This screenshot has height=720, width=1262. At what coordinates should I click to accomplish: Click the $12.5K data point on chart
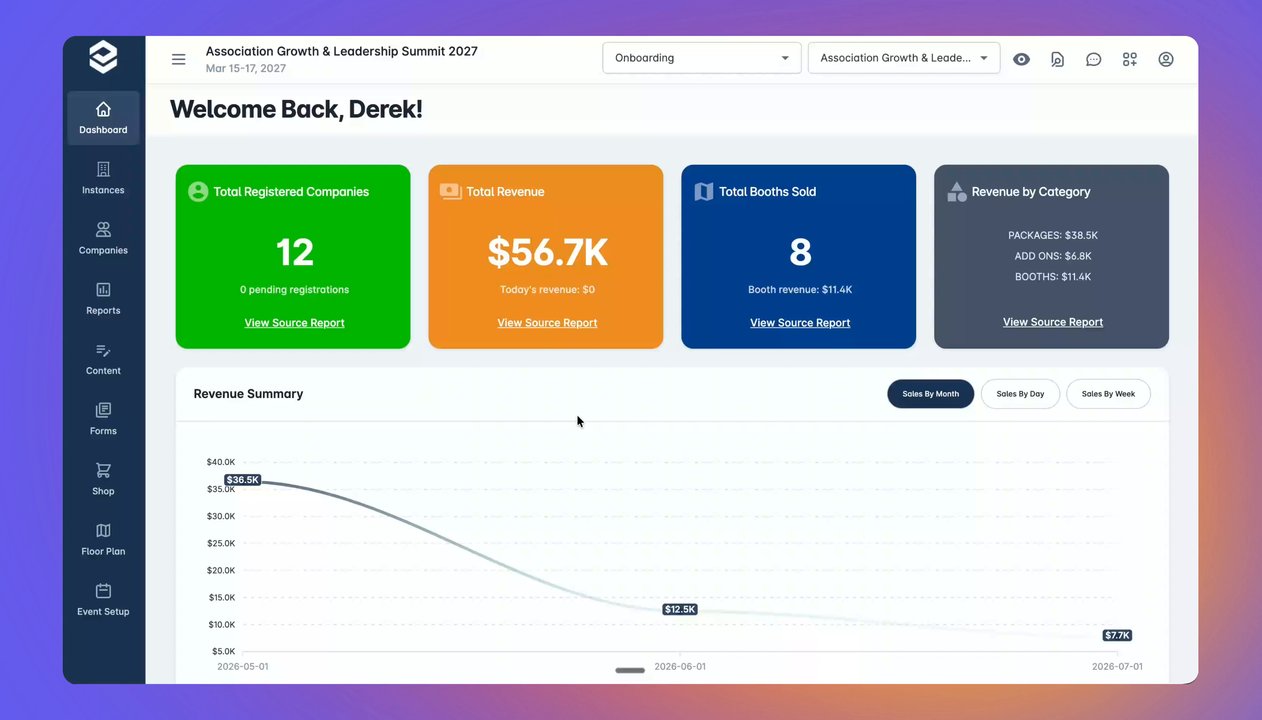click(680, 609)
